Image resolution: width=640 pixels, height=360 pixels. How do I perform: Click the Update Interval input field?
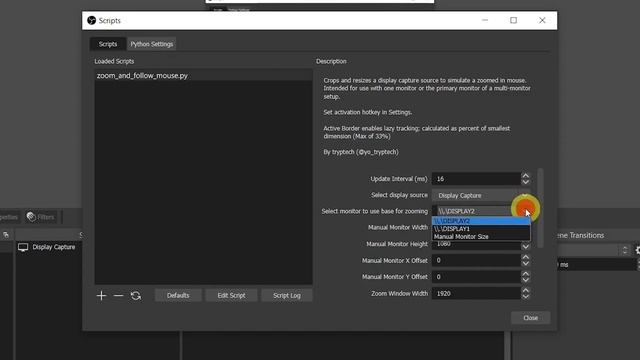(476, 179)
